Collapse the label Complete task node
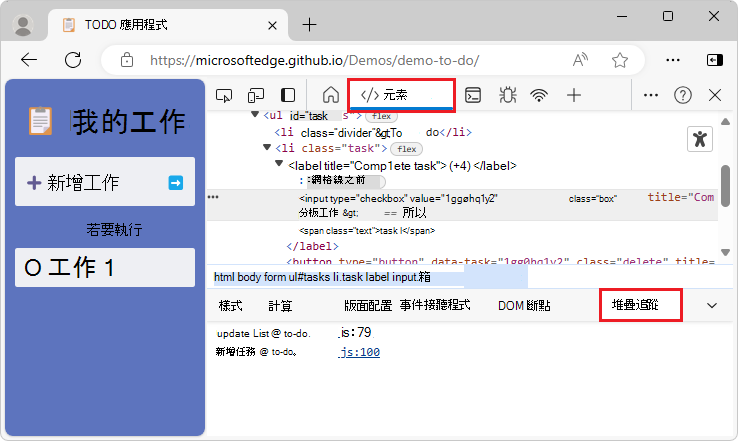This screenshot has width=738, height=441. click(279, 163)
